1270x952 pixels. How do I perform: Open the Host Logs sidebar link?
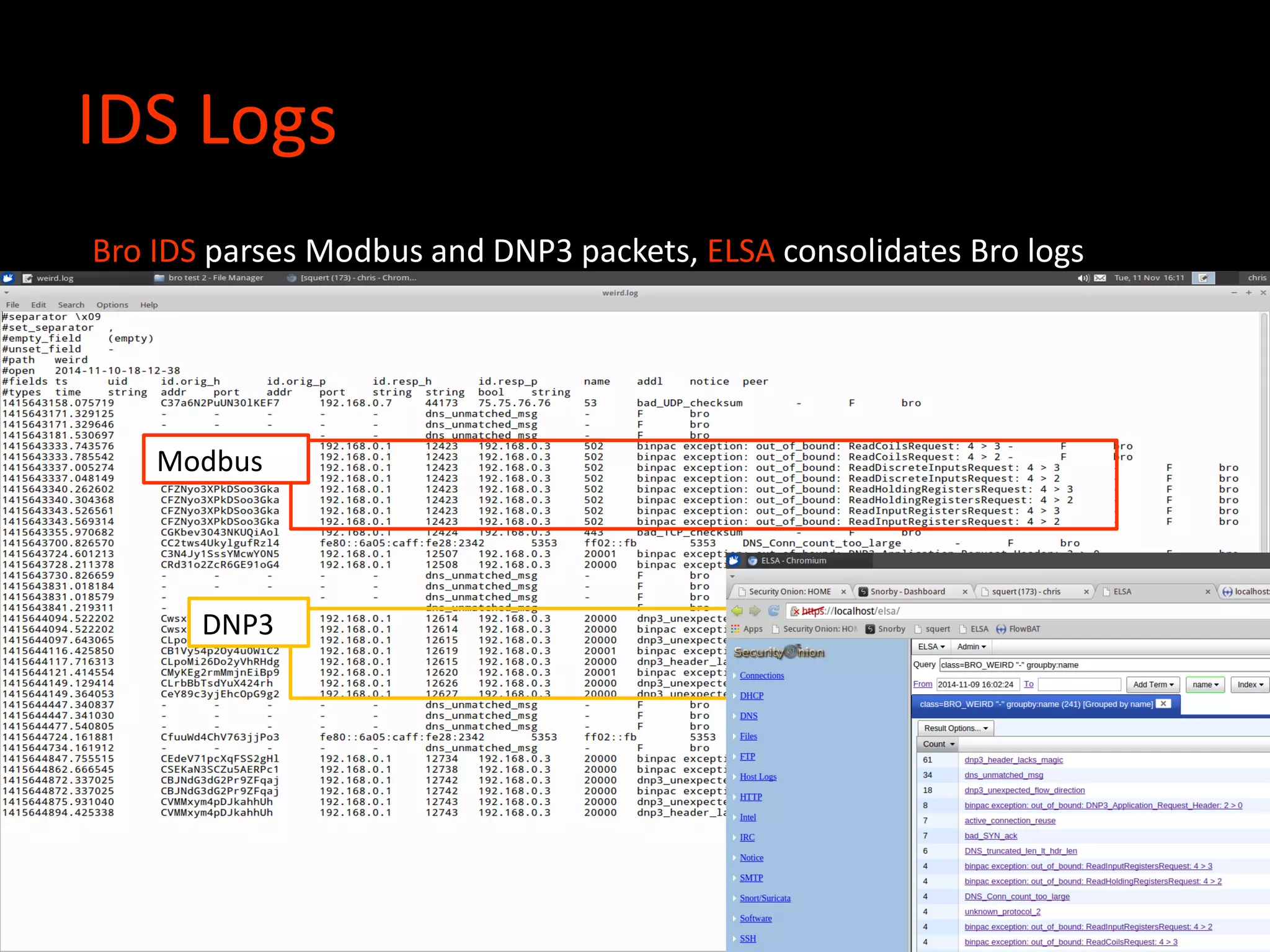pos(758,777)
